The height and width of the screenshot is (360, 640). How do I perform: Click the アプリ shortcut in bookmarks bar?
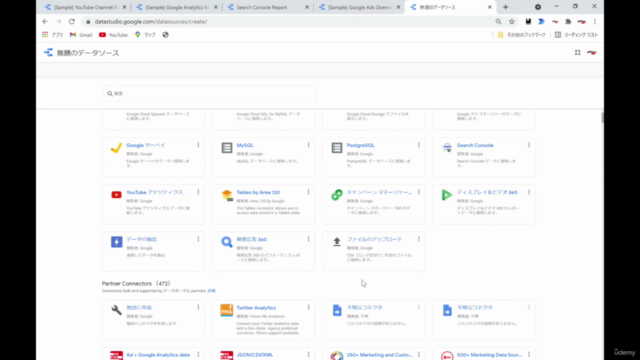(x=53, y=35)
